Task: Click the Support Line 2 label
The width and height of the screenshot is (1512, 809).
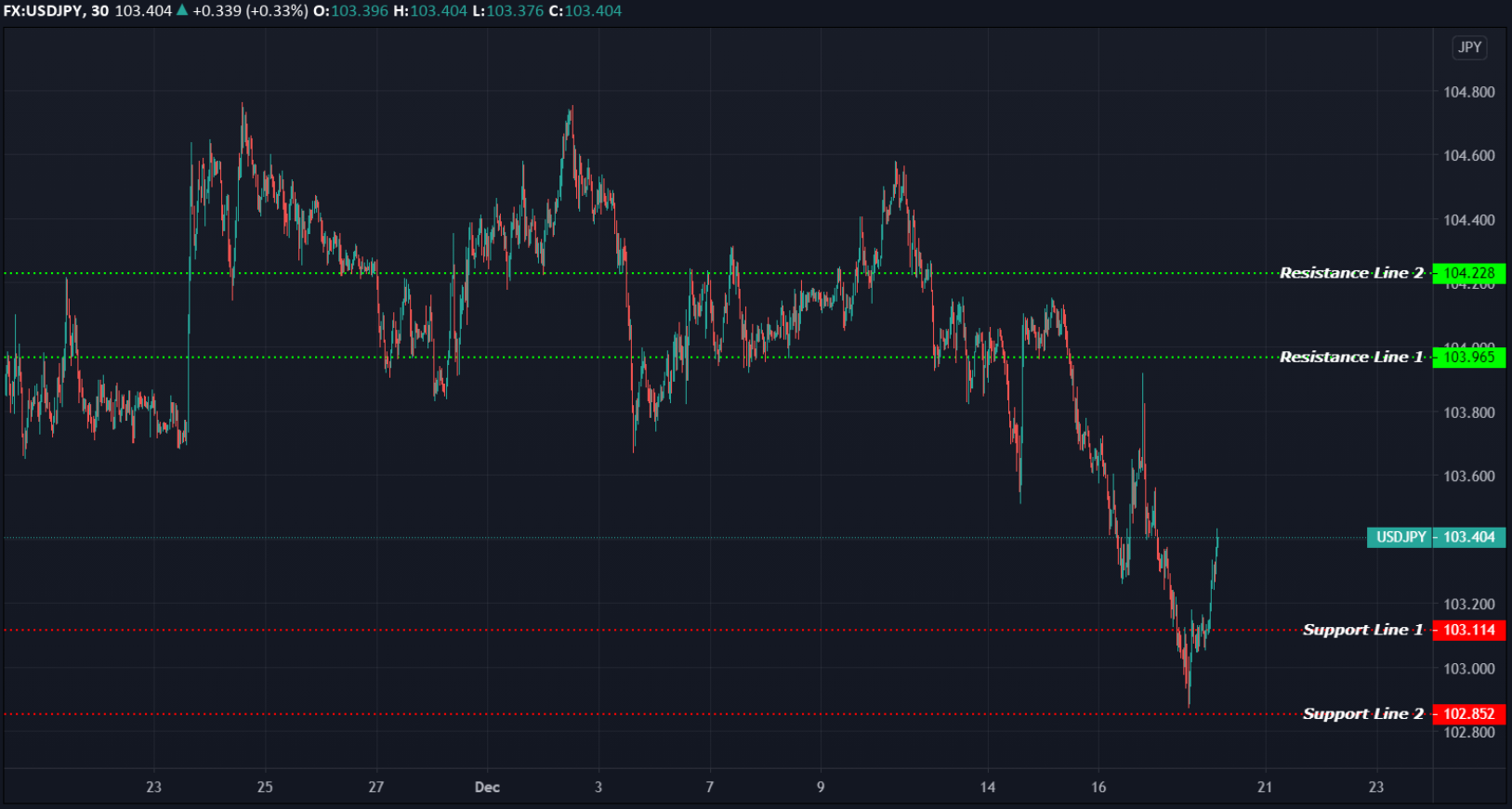Action: coord(1363,713)
